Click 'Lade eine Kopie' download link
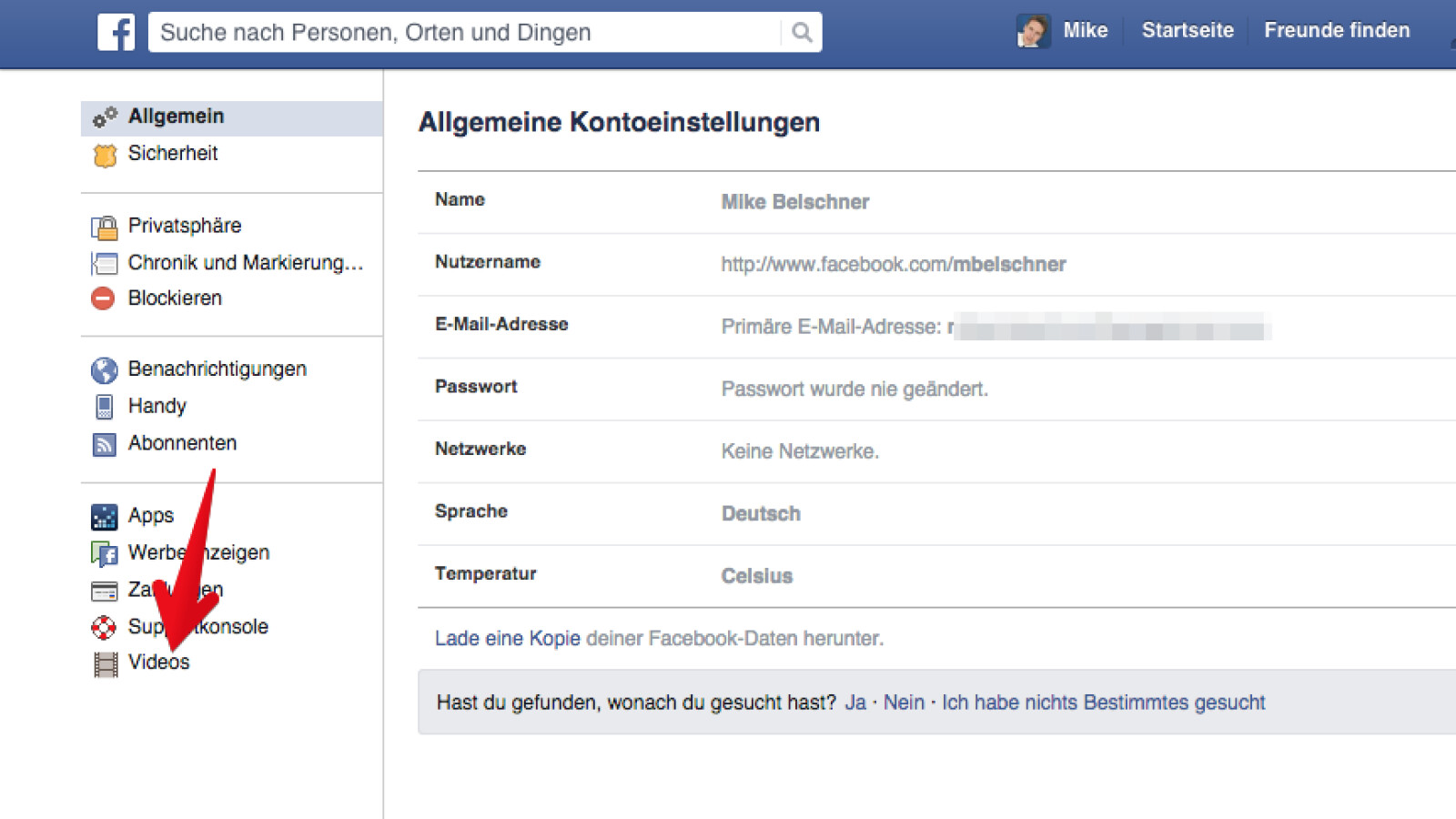Screen dimensions: 1456x819 (506, 638)
